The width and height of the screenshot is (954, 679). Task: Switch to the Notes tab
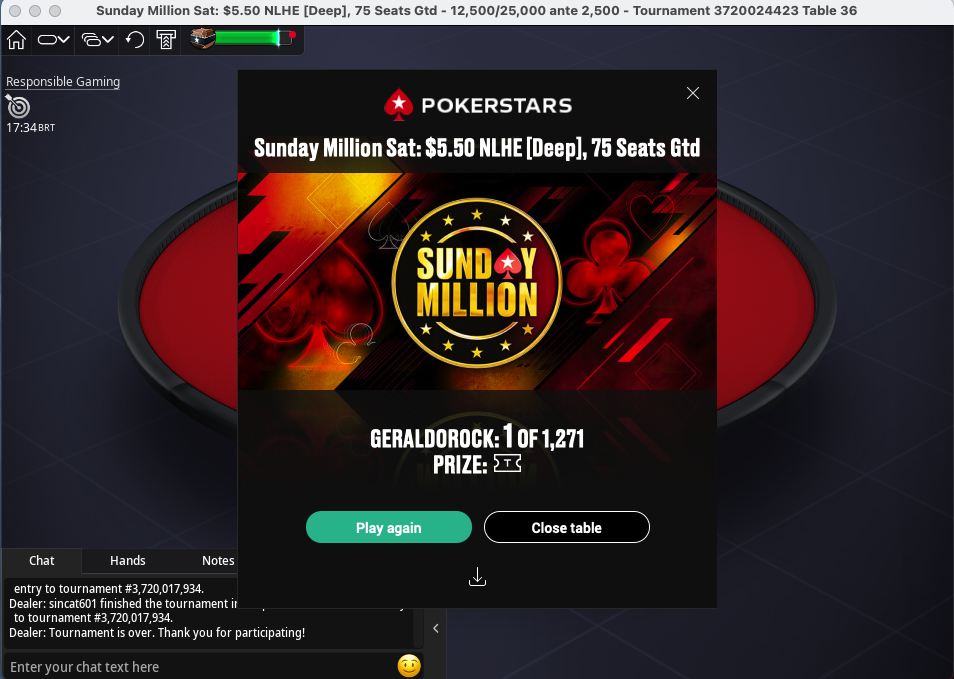(218, 560)
